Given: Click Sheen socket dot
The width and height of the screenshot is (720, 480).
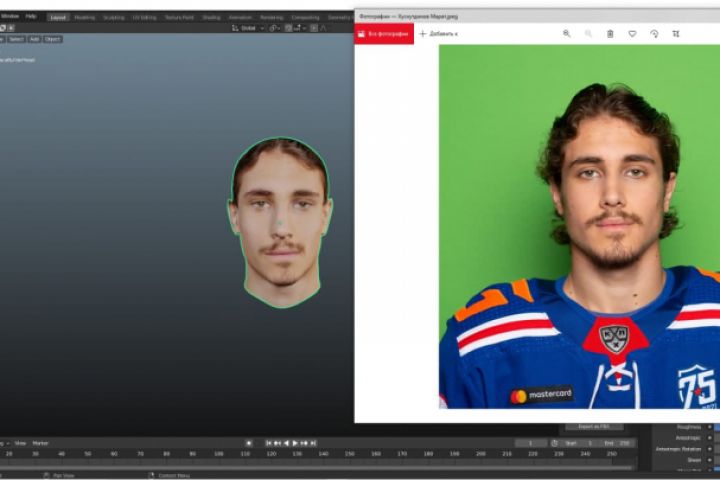Looking at the screenshot, I should coord(710,460).
